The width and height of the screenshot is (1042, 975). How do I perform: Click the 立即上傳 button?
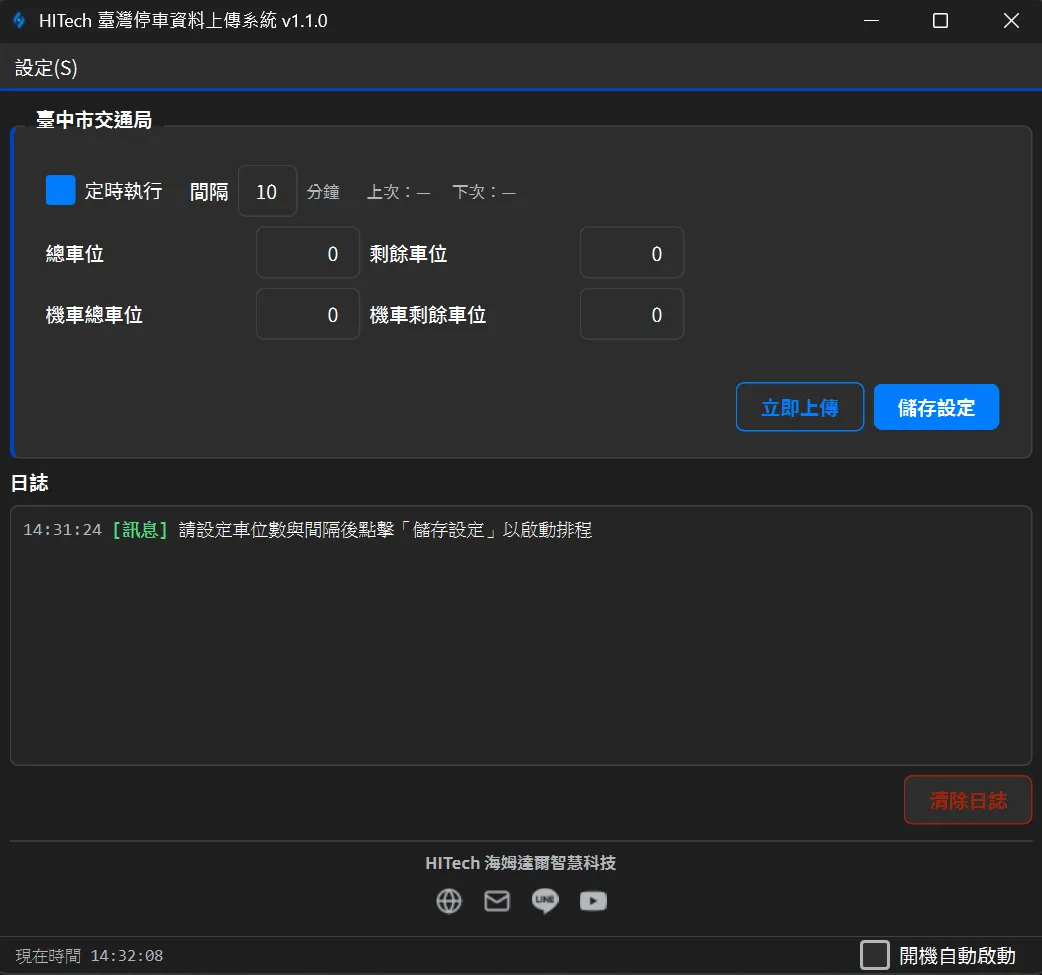800,407
